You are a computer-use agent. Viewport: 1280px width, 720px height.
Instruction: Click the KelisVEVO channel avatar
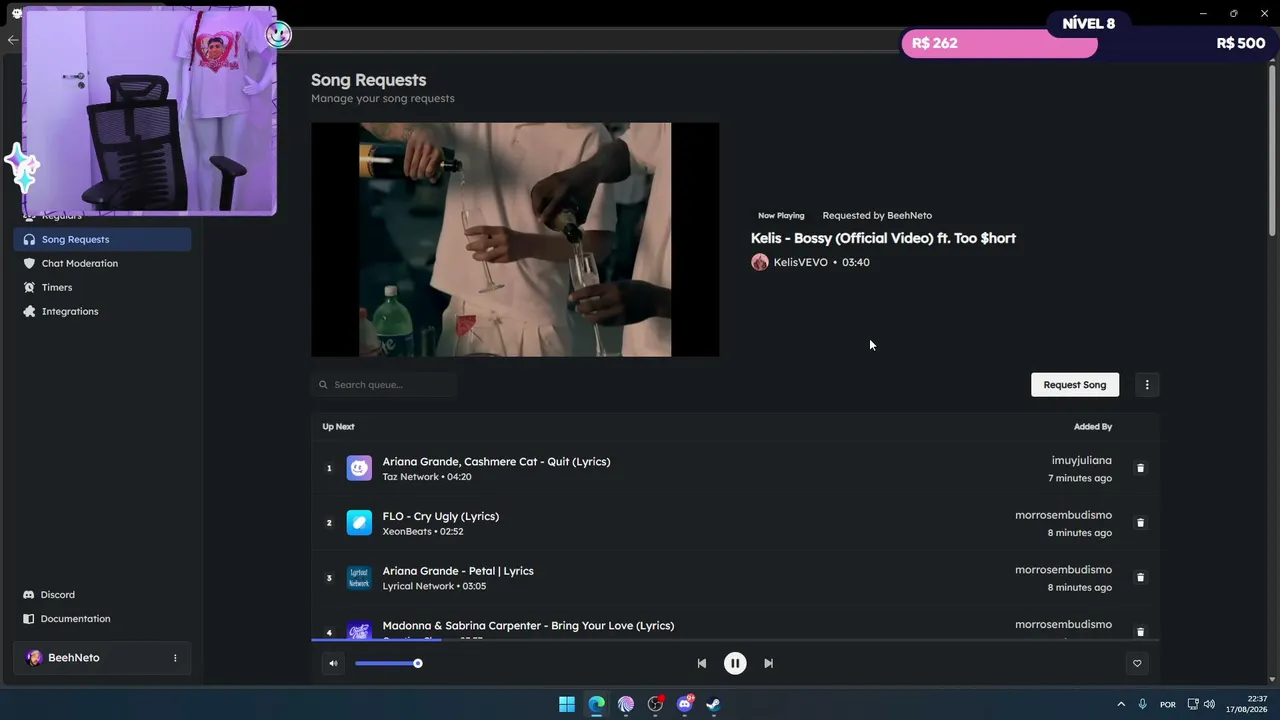click(x=760, y=262)
